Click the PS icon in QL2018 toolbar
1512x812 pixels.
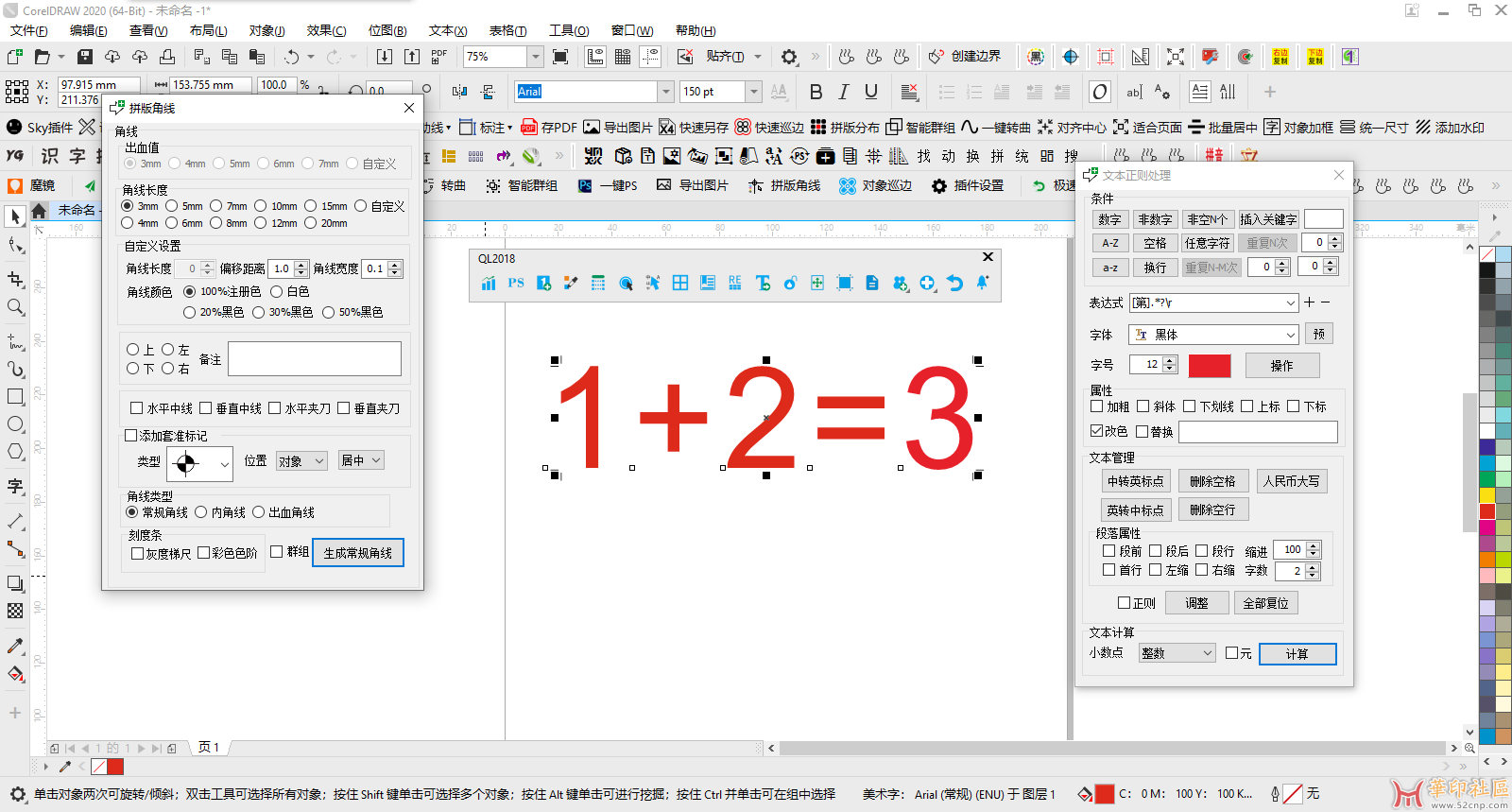pyautogui.click(x=516, y=283)
